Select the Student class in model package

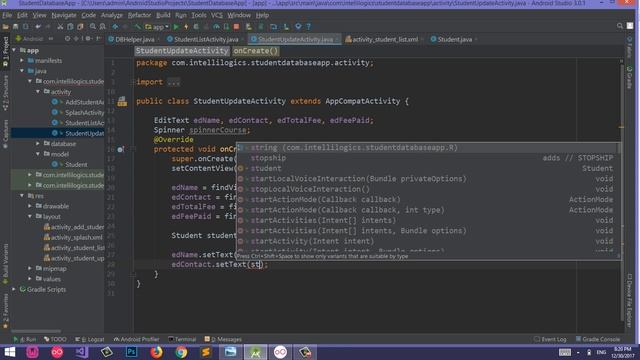coord(76,164)
